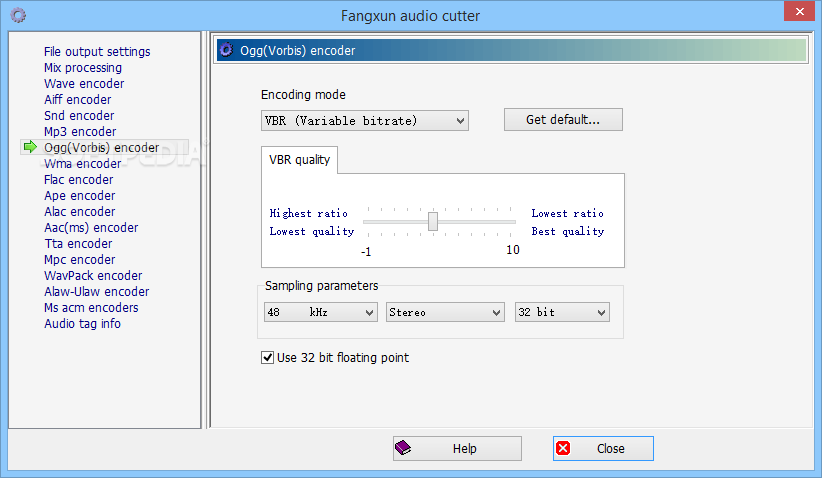This screenshot has width=822, height=478.
Task: Open Alaw-Ulaw encoder settings
Action: [x=96, y=291]
